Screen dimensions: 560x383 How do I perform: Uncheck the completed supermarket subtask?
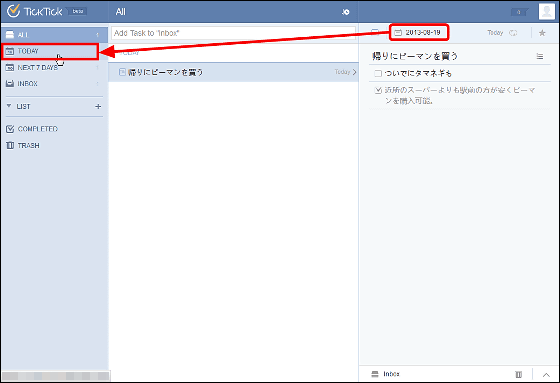click(x=378, y=90)
